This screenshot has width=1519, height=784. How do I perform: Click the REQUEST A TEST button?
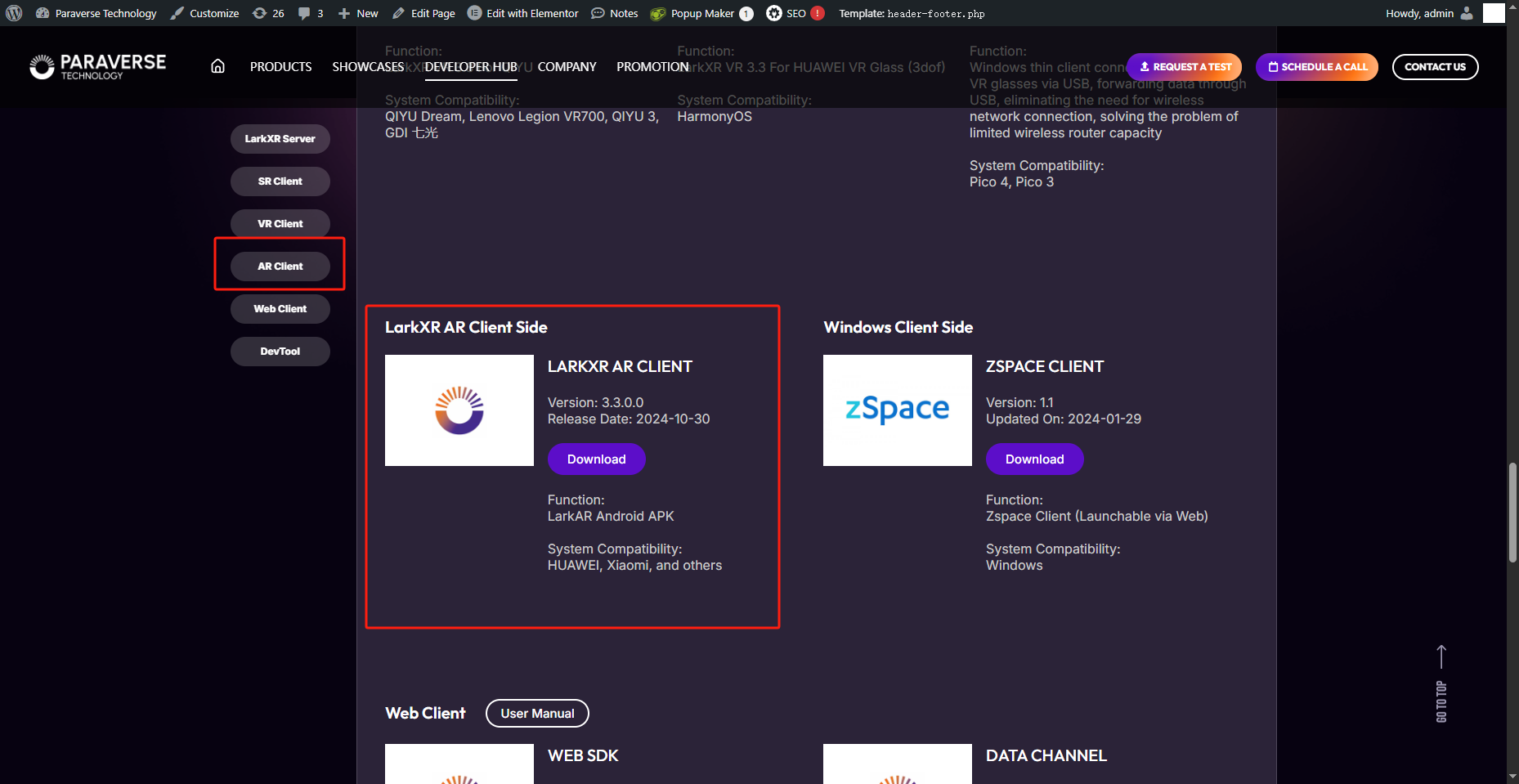pos(1184,67)
